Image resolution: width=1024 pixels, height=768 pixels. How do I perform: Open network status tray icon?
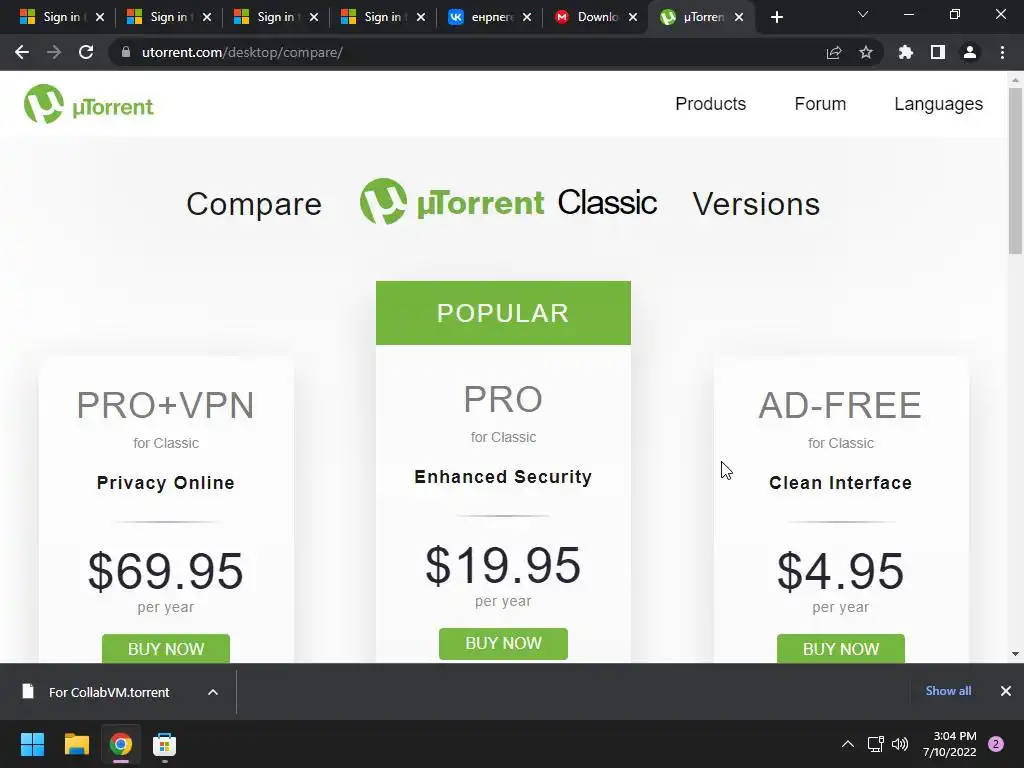point(875,744)
